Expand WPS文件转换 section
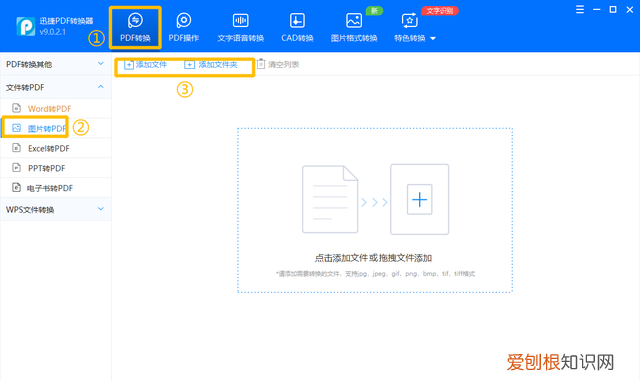This screenshot has height=381, width=640. point(56,209)
